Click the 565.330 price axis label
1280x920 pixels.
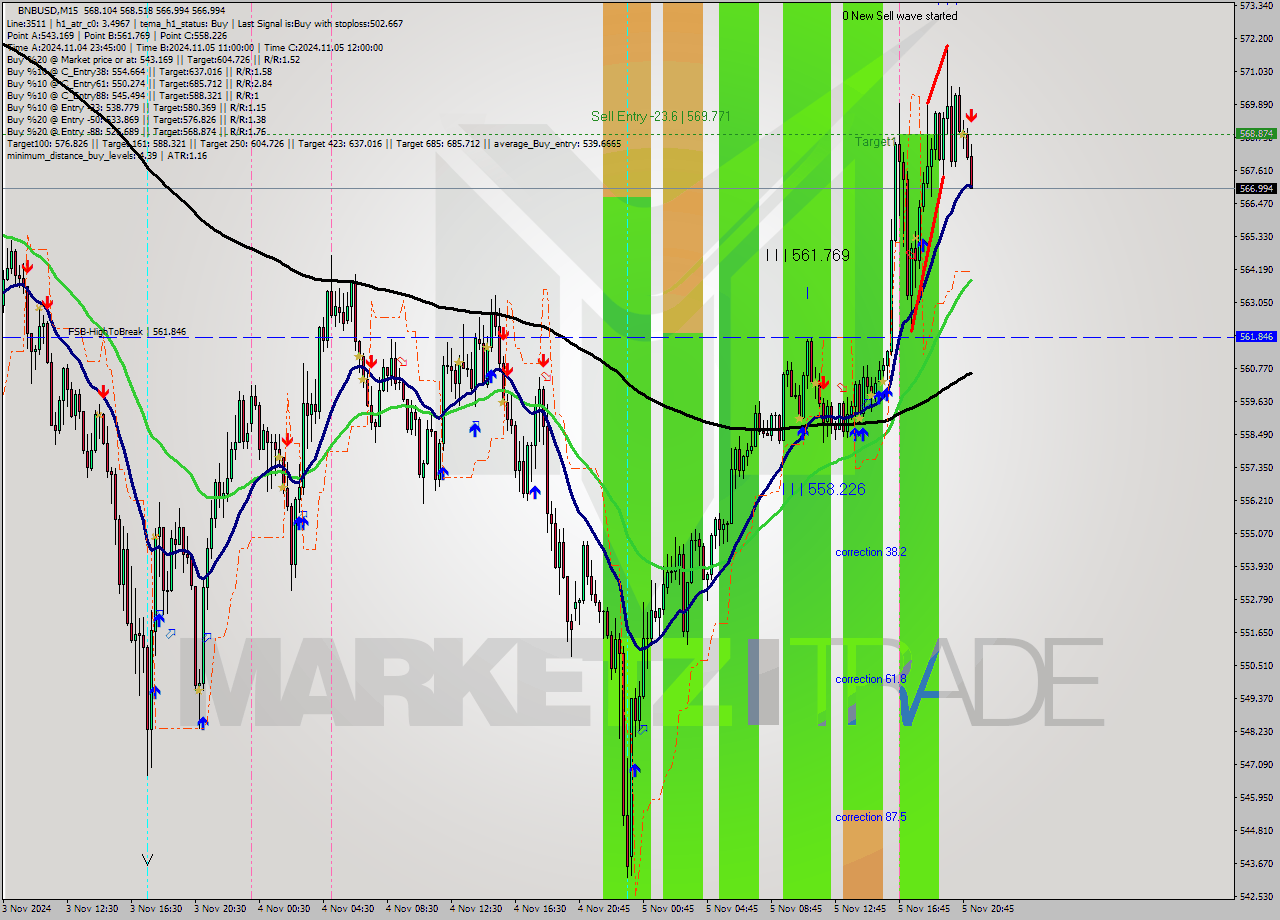(x=1256, y=236)
